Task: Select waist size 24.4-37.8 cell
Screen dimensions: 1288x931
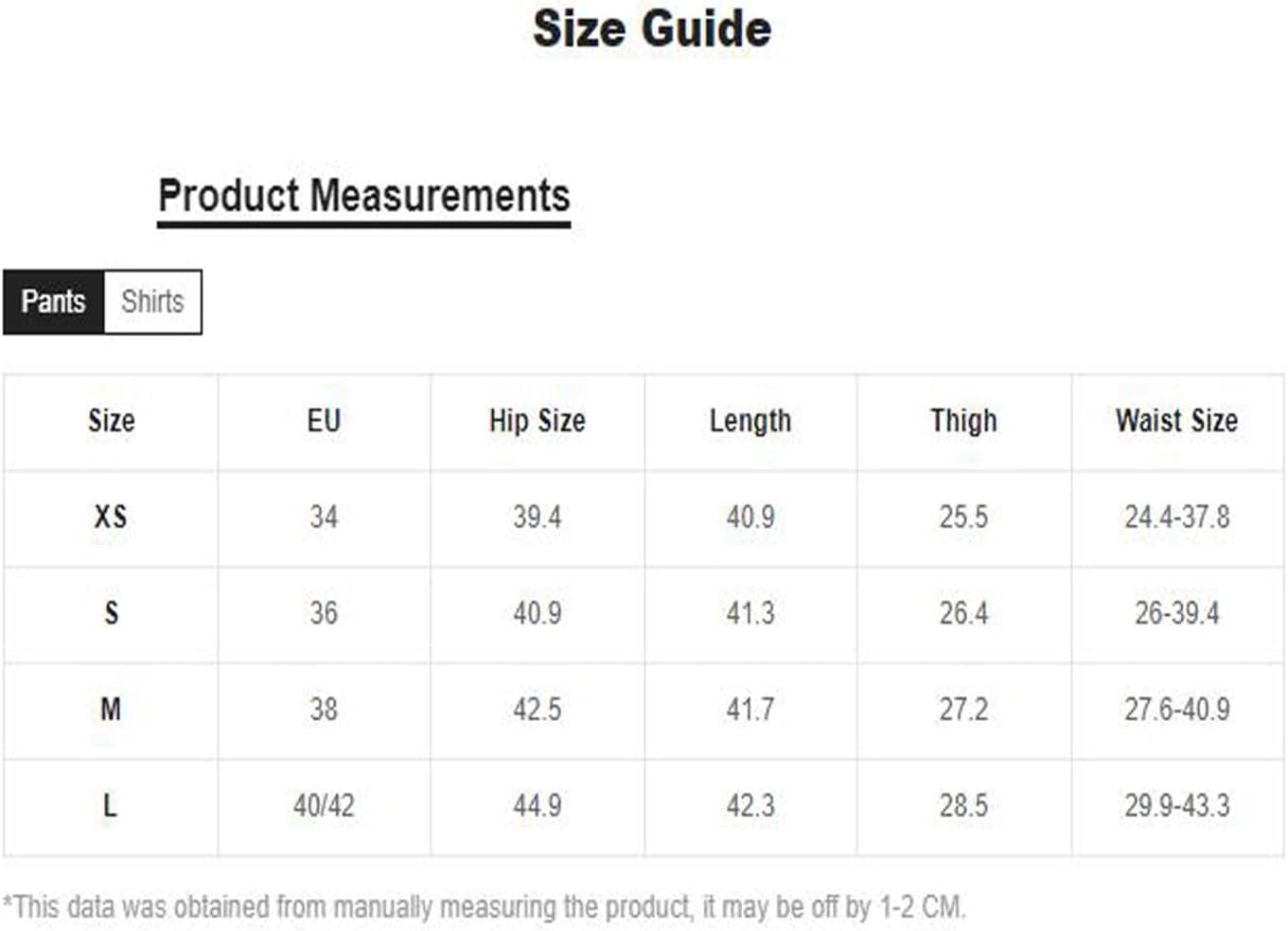Action: click(x=1176, y=518)
